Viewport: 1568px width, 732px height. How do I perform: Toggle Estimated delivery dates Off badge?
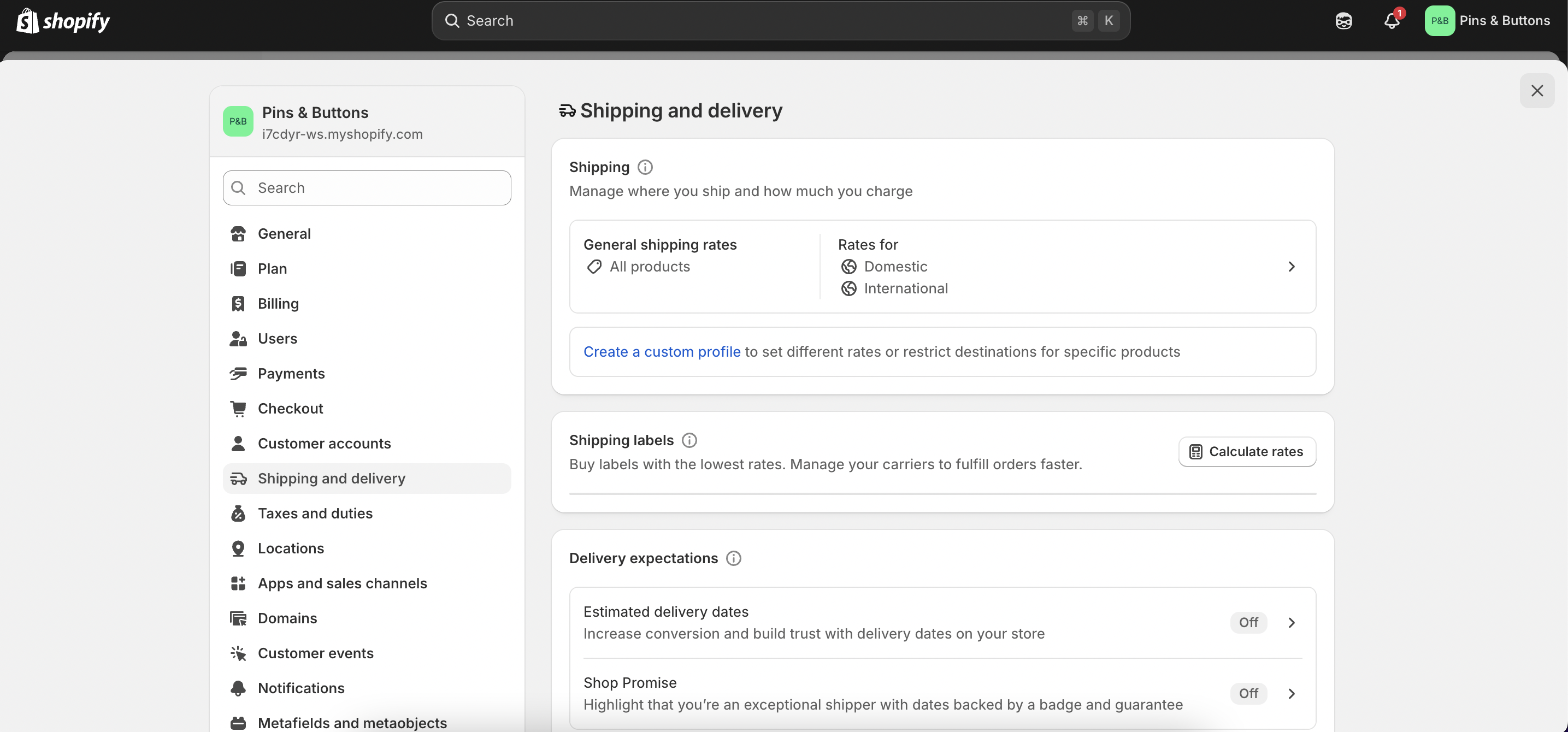click(1248, 623)
